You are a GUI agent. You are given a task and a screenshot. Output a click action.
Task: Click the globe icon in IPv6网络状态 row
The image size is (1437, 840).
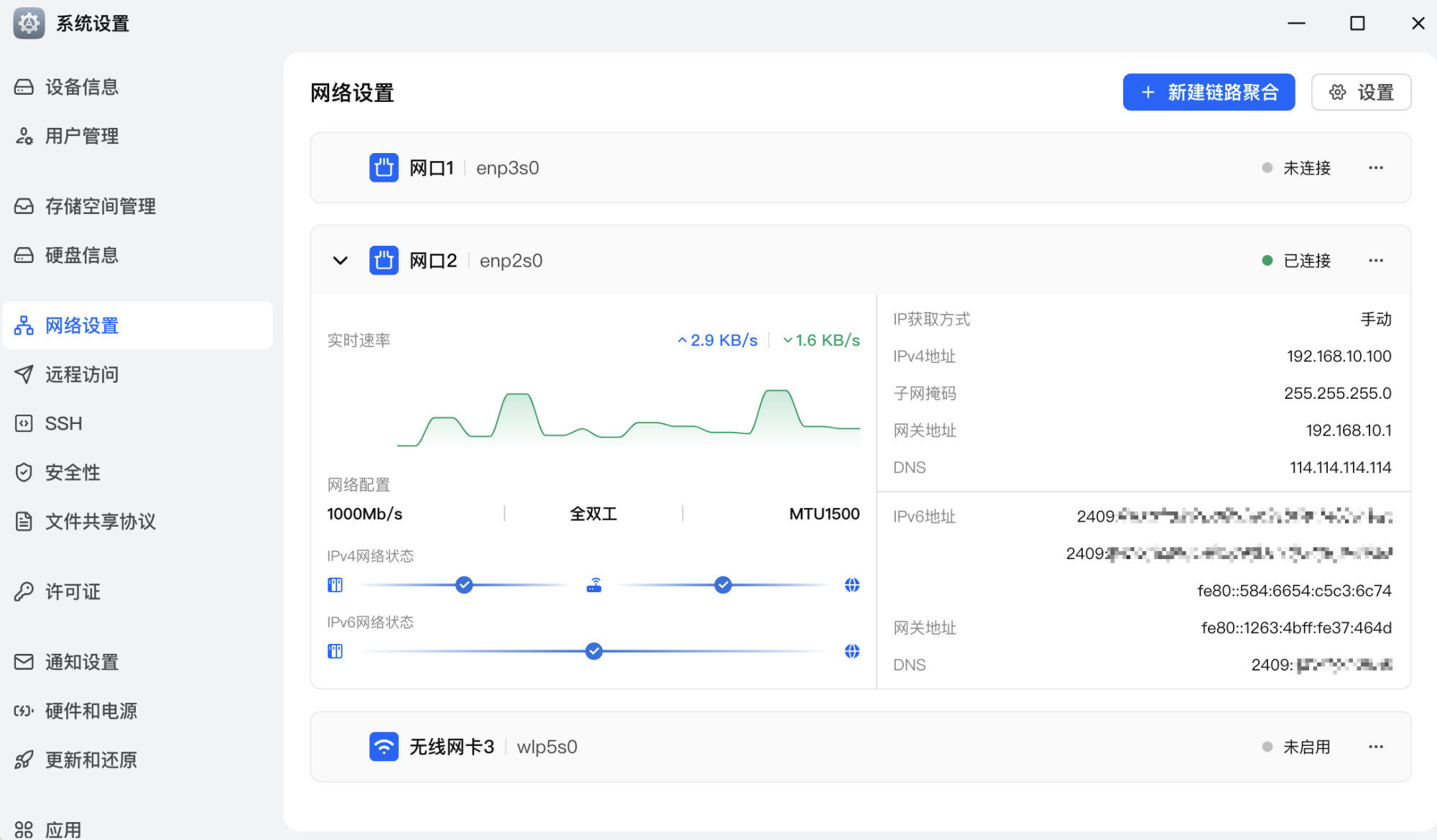tap(851, 651)
